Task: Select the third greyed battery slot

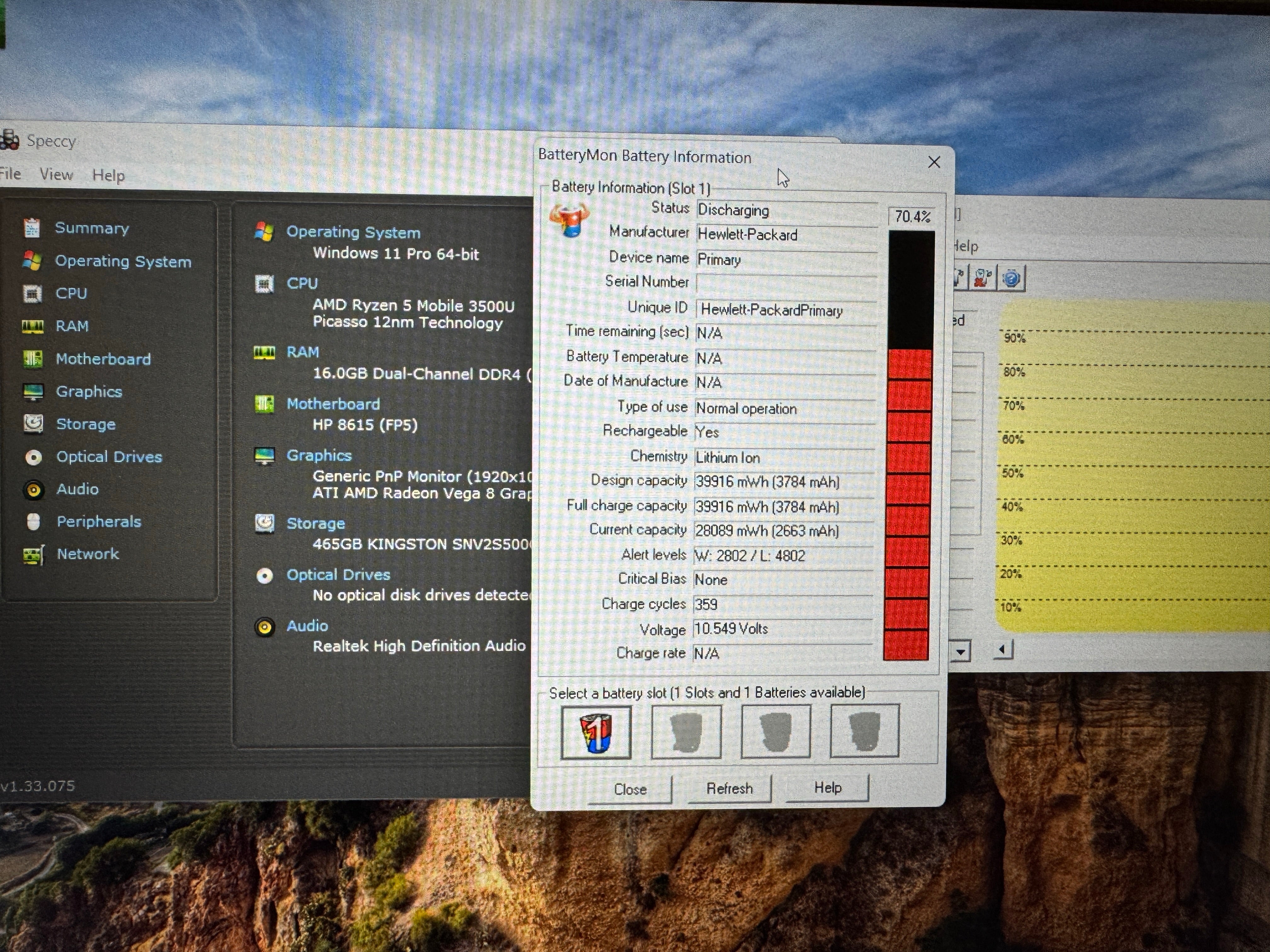Action: click(x=776, y=731)
